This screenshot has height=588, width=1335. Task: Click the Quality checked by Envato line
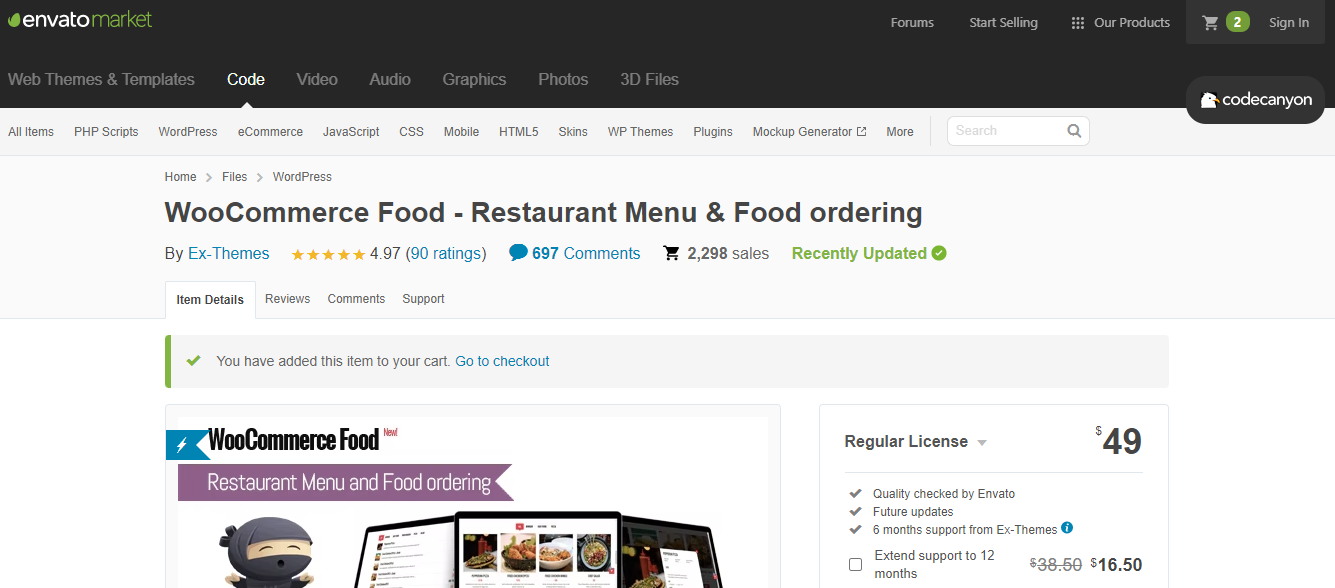(x=944, y=493)
